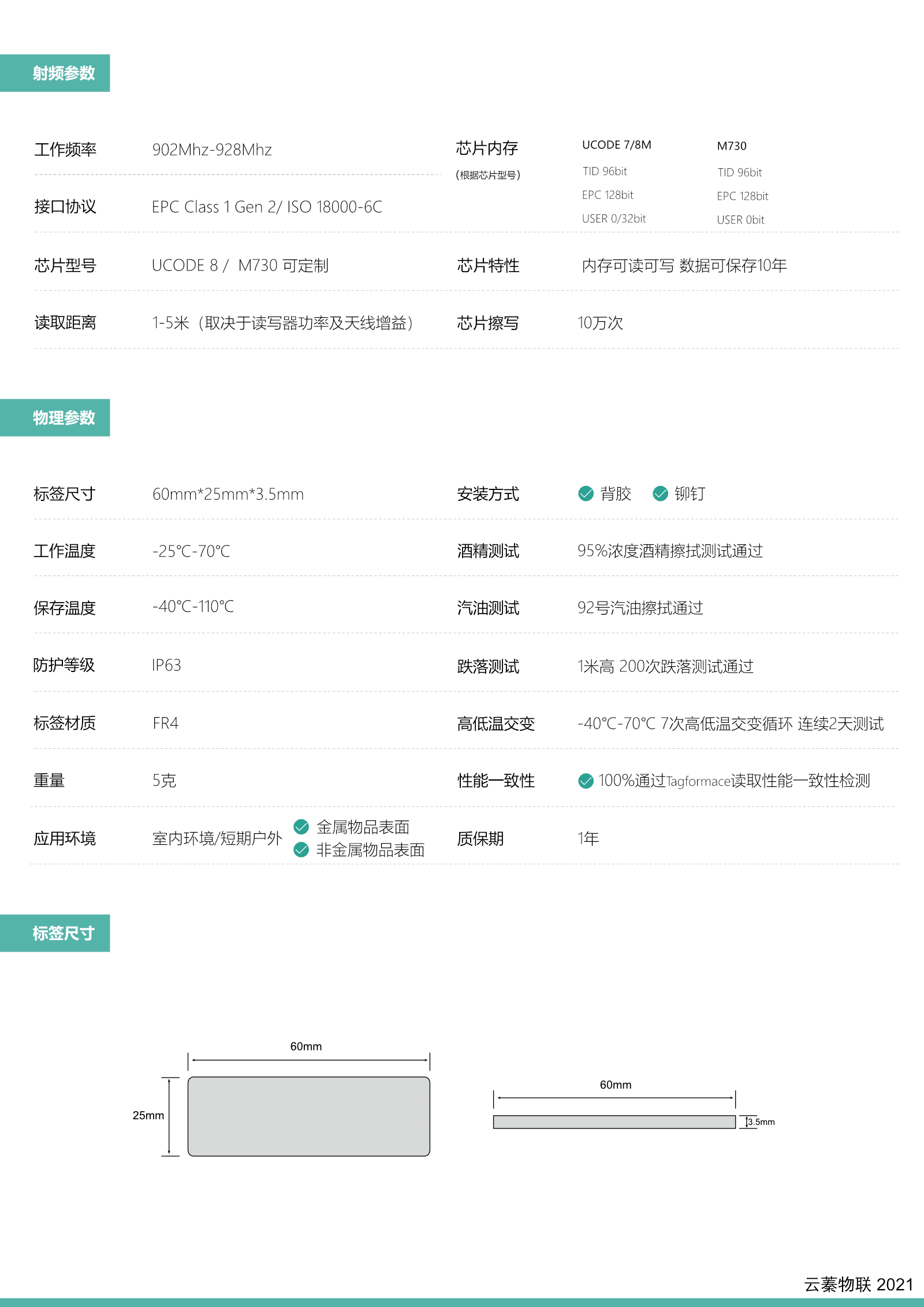Click EPC 128bit under M730
924x1307 pixels.
pyautogui.click(x=742, y=196)
